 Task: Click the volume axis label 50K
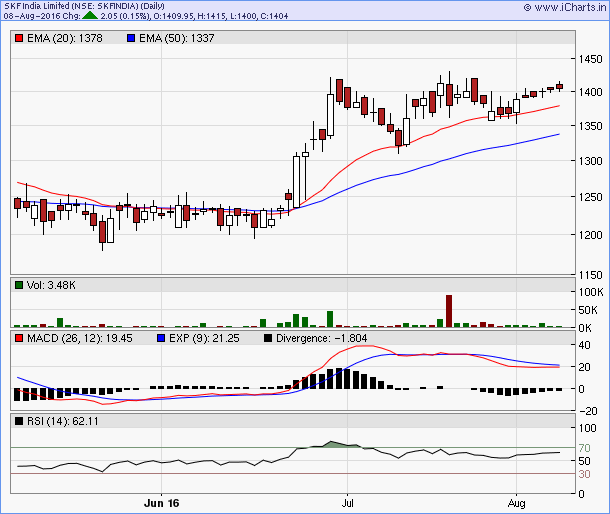point(588,310)
